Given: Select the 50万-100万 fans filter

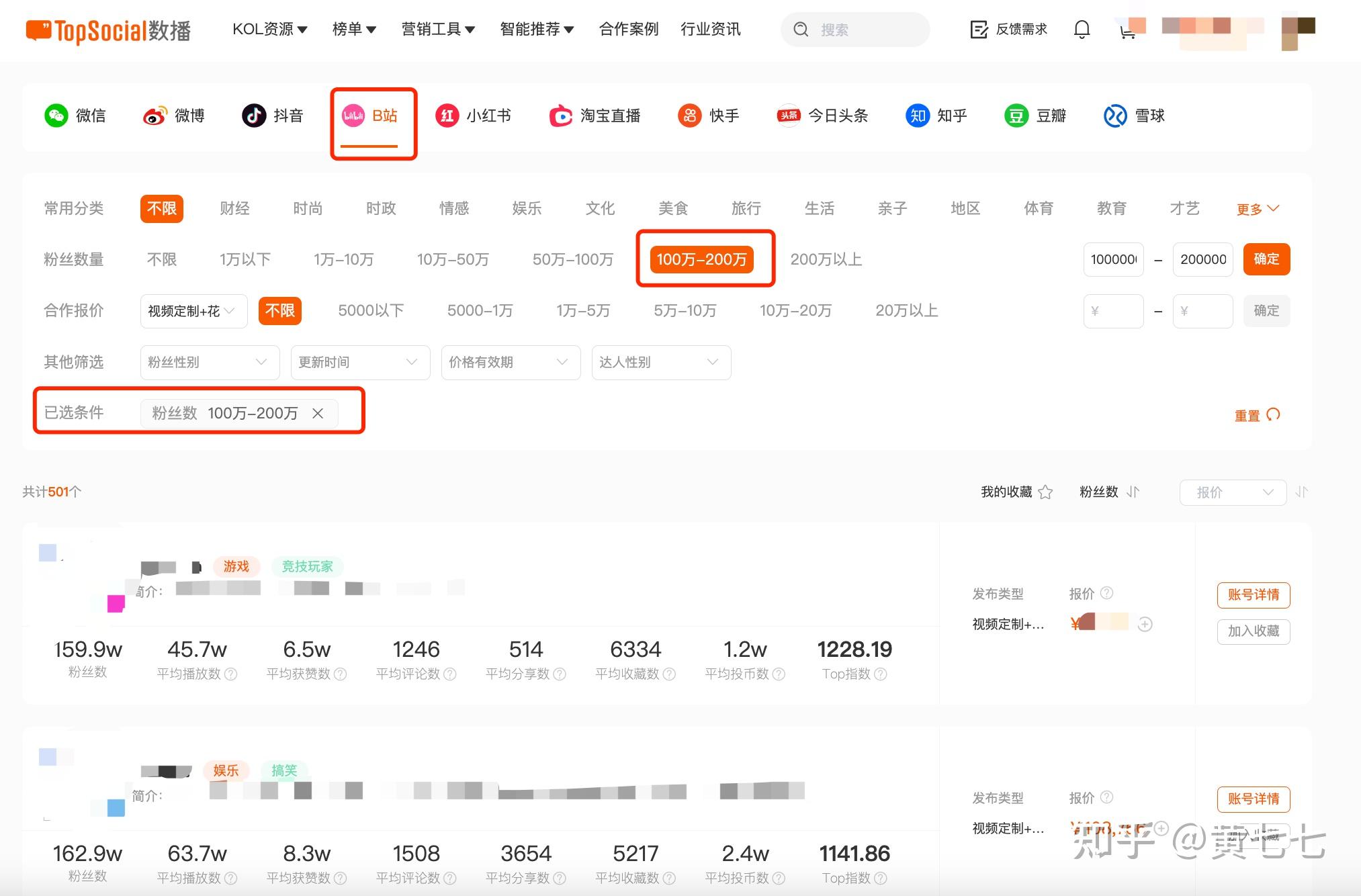Looking at the screenshot, I should coord(573,259).
